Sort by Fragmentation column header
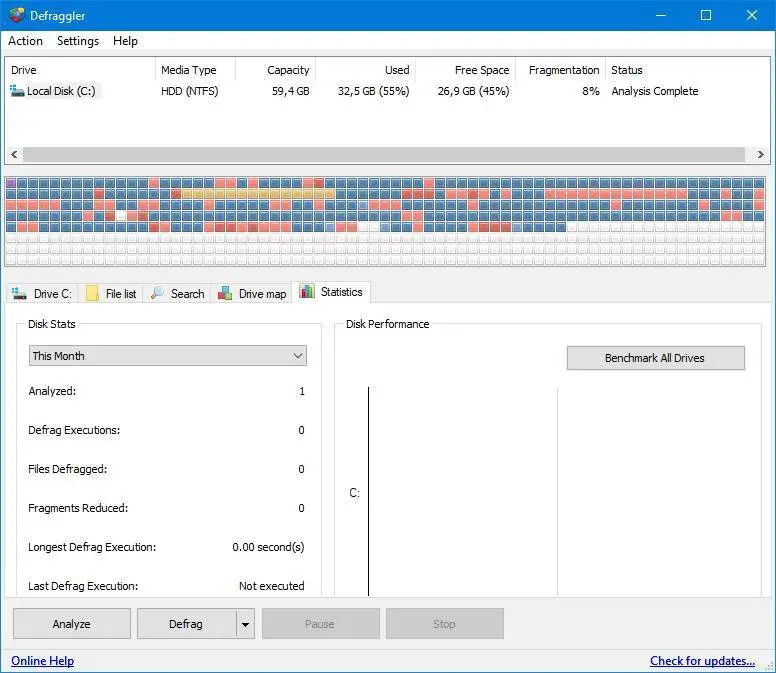 [560, 70]
